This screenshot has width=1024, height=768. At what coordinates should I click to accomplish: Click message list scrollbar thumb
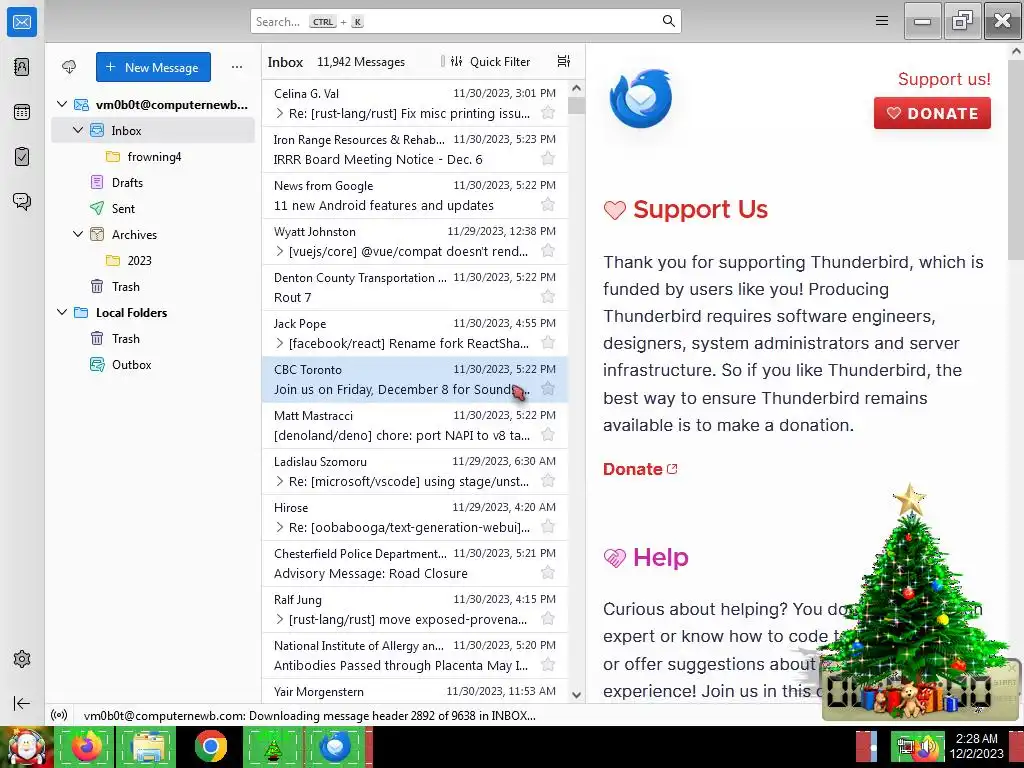pyautogui.click(x=576, y=105)
